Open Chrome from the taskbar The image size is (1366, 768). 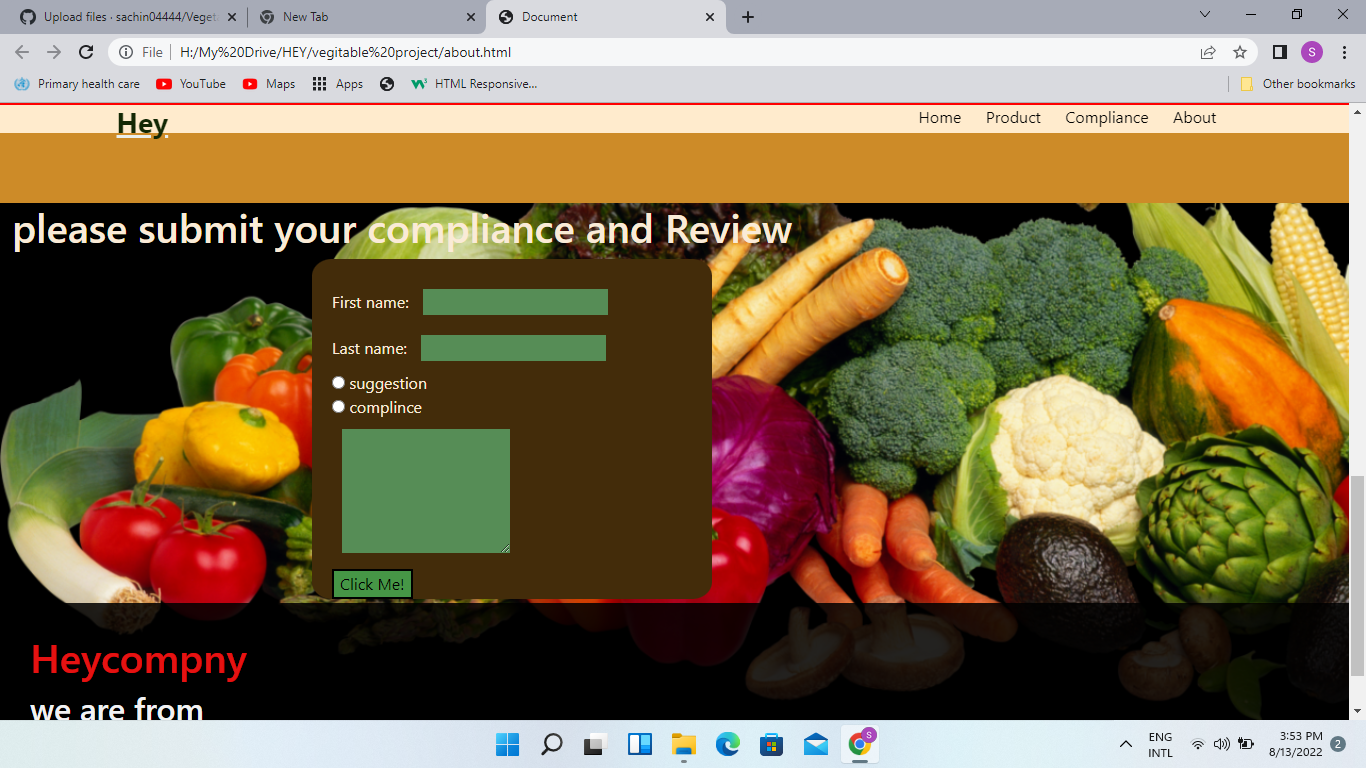click(860, 744)
